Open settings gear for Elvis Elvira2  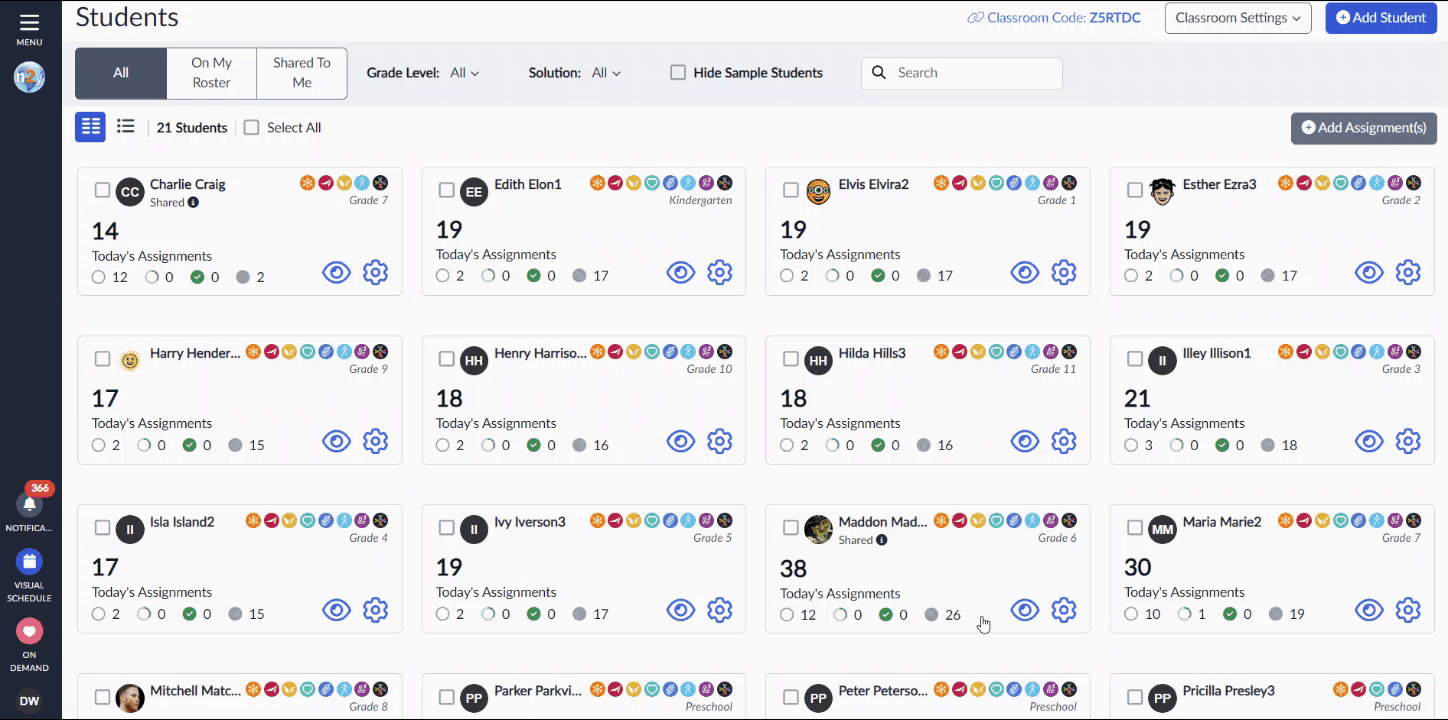point(1064,272)
